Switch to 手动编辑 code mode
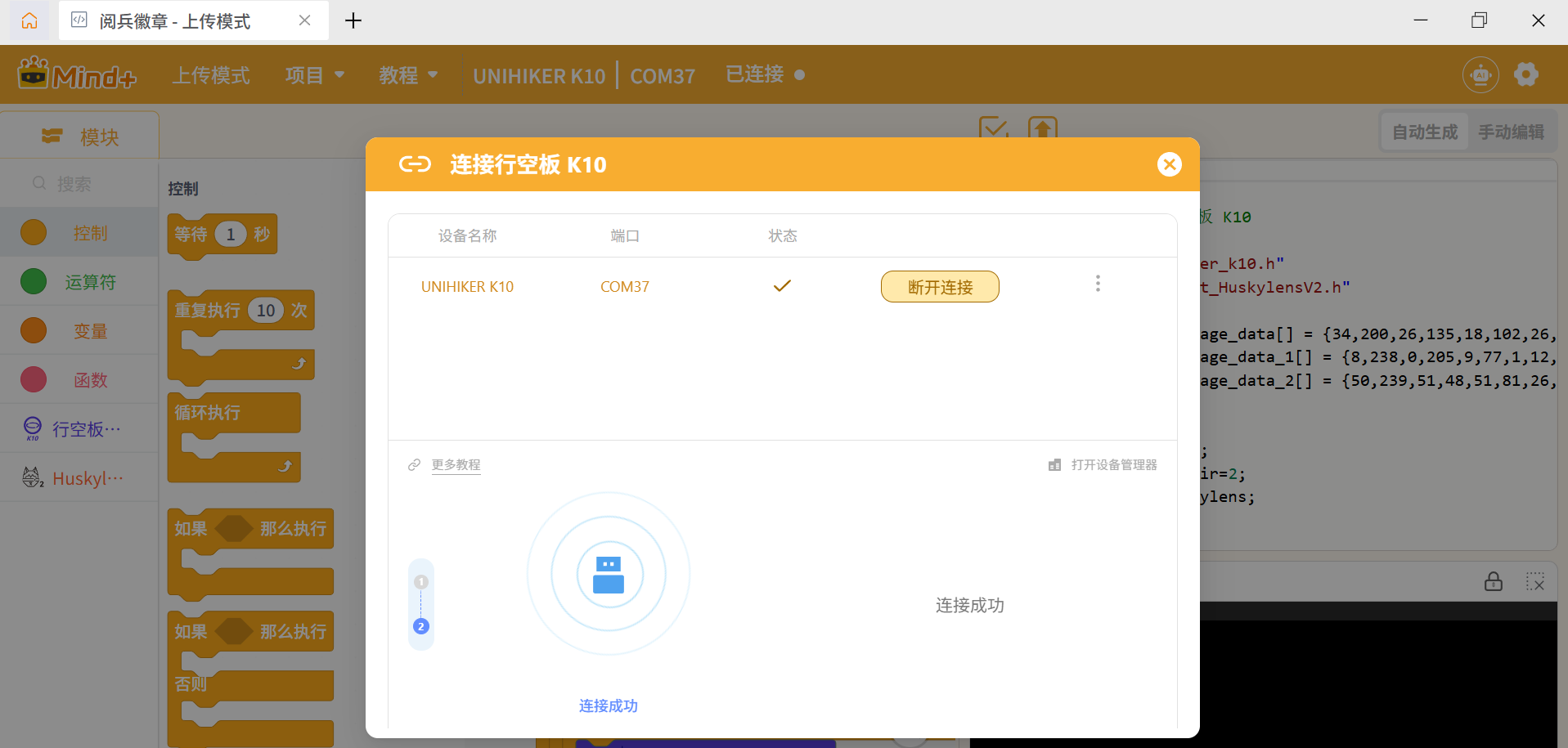This screenshot has height=748, width=1568. [1512, 132]
